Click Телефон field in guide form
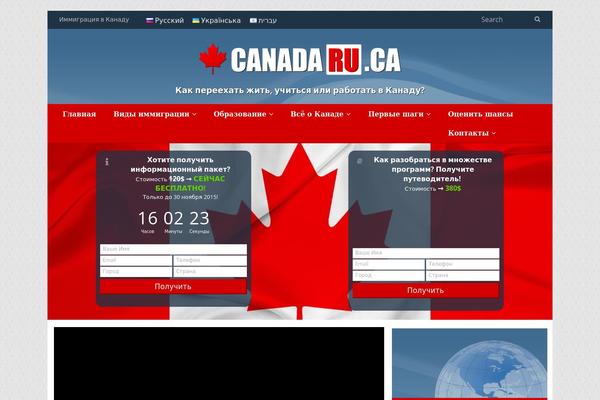 click(463, 264)
